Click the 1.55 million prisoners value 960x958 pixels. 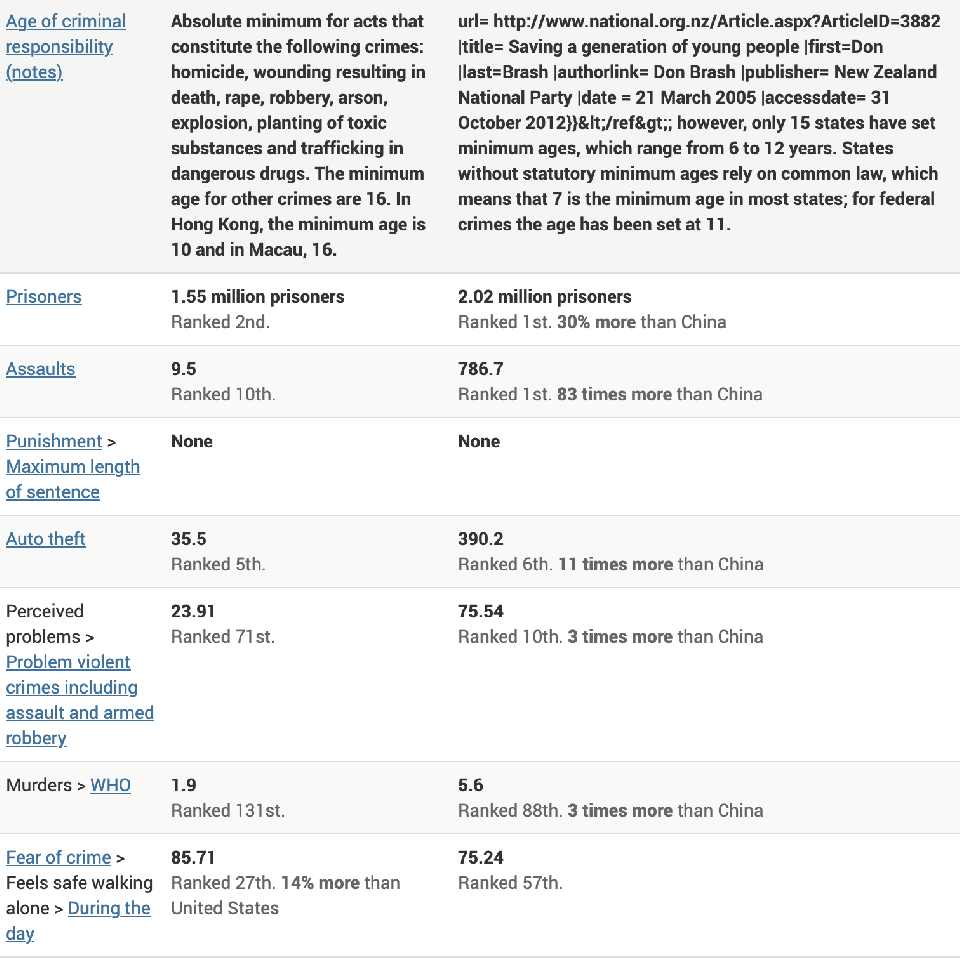pyautogui.click(x=258, y=297)
